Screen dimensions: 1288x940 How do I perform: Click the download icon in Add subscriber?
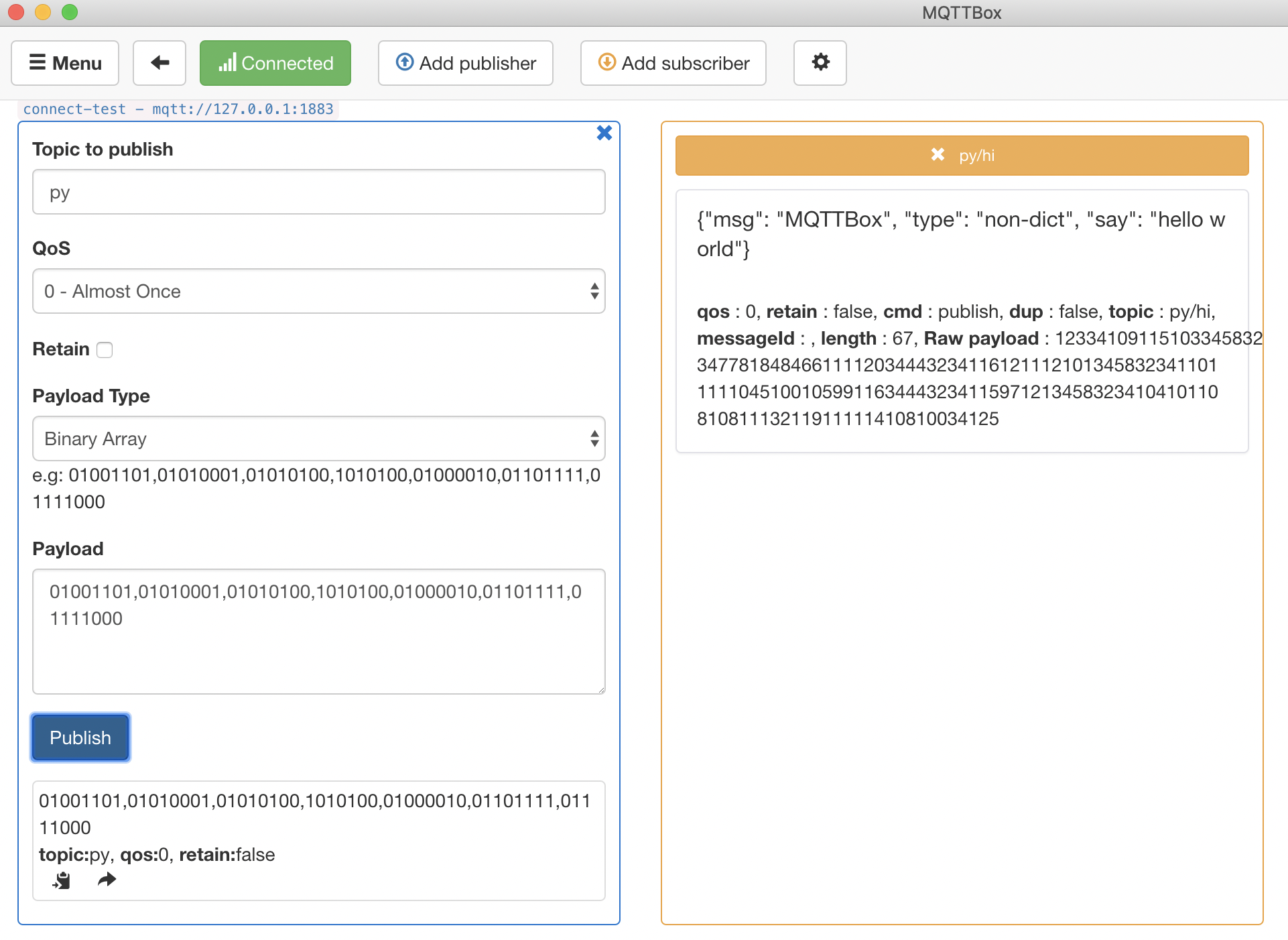[x=607, y=62]
